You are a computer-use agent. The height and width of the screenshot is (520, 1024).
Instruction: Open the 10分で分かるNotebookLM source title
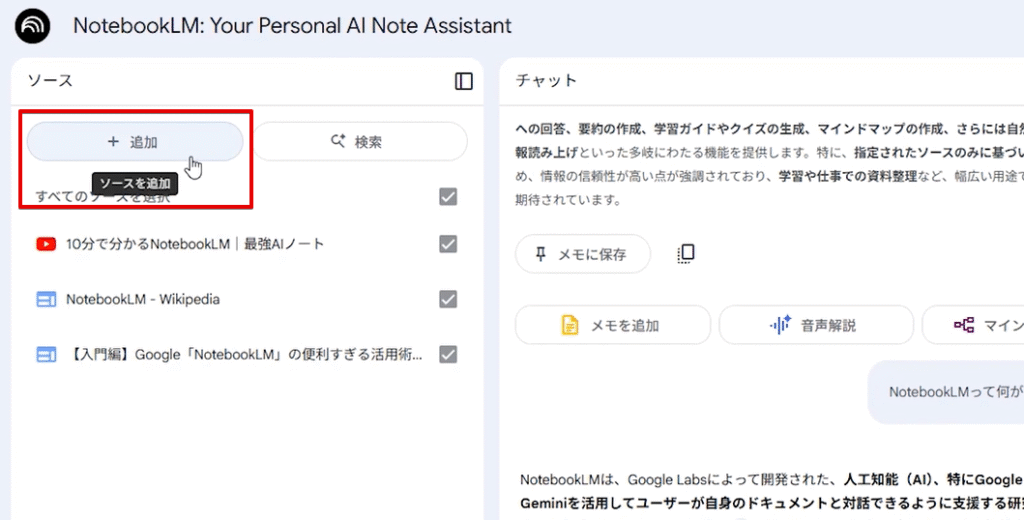tap(195, 244)
